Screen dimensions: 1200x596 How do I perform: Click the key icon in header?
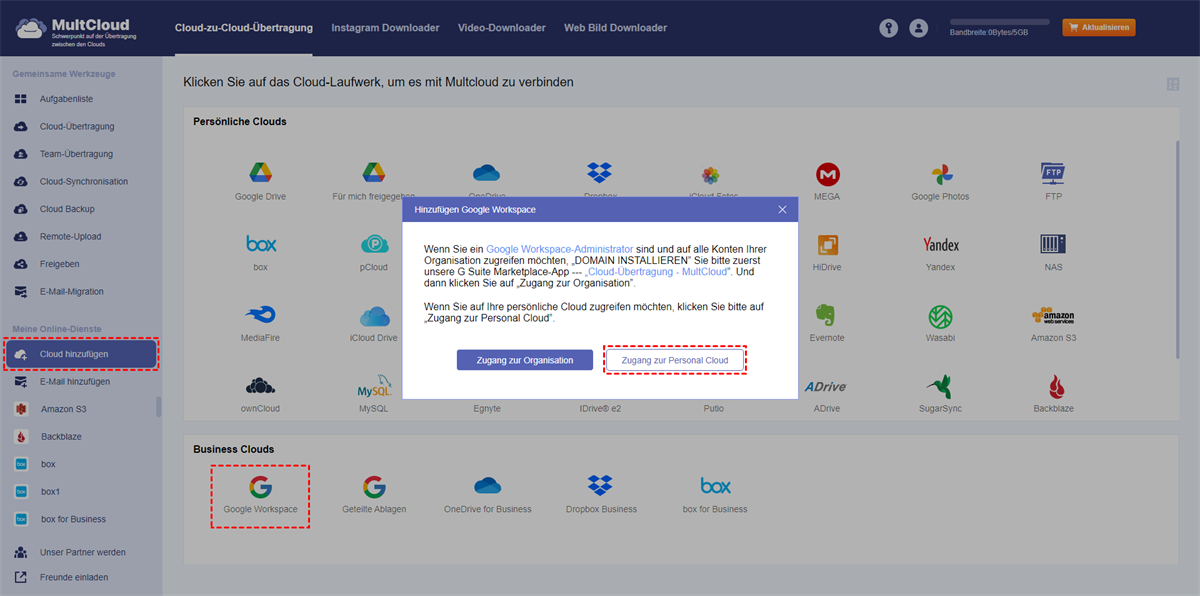pos(888,28)
